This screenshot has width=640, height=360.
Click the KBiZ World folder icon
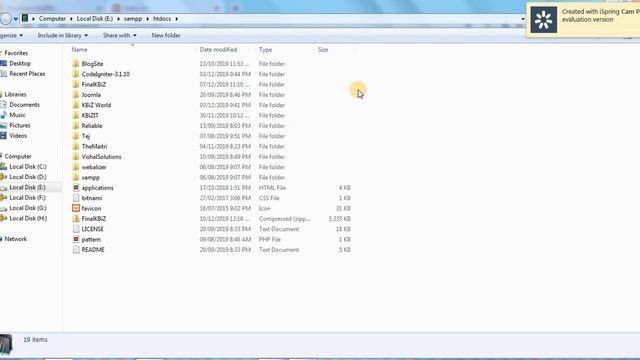(76, 105)
